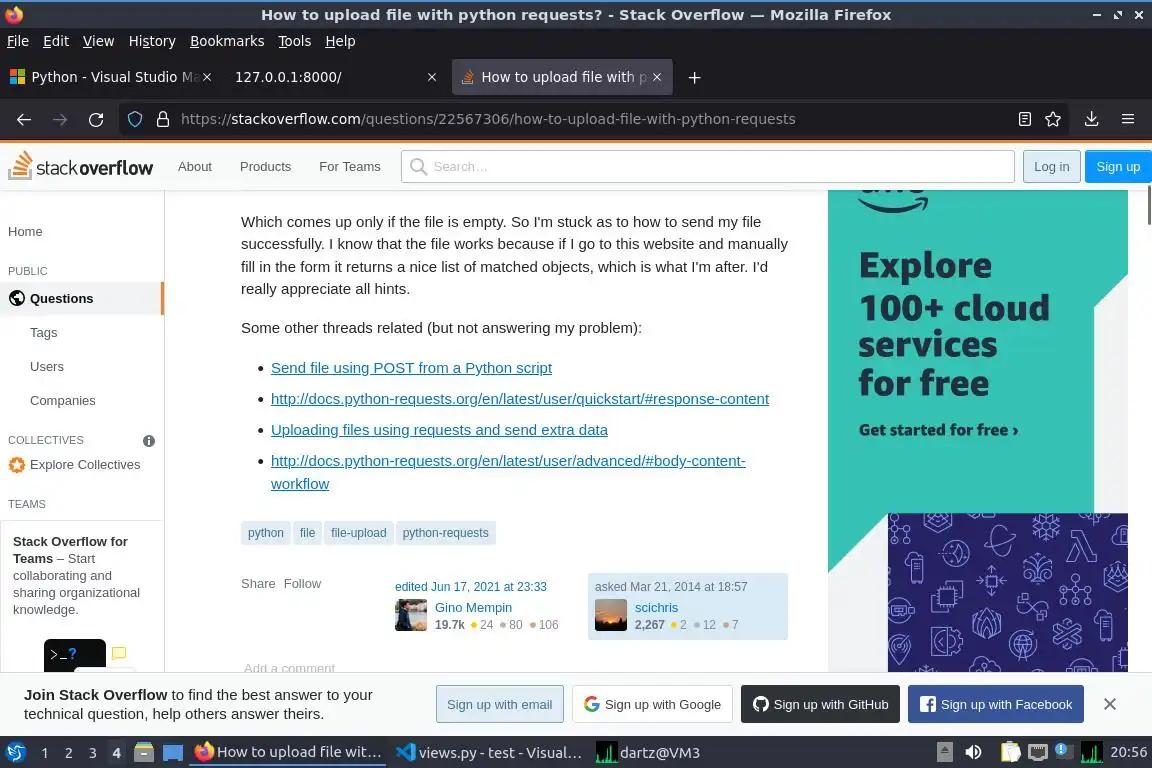
Task: Click Sign up with Google
Action: point(652,704)
